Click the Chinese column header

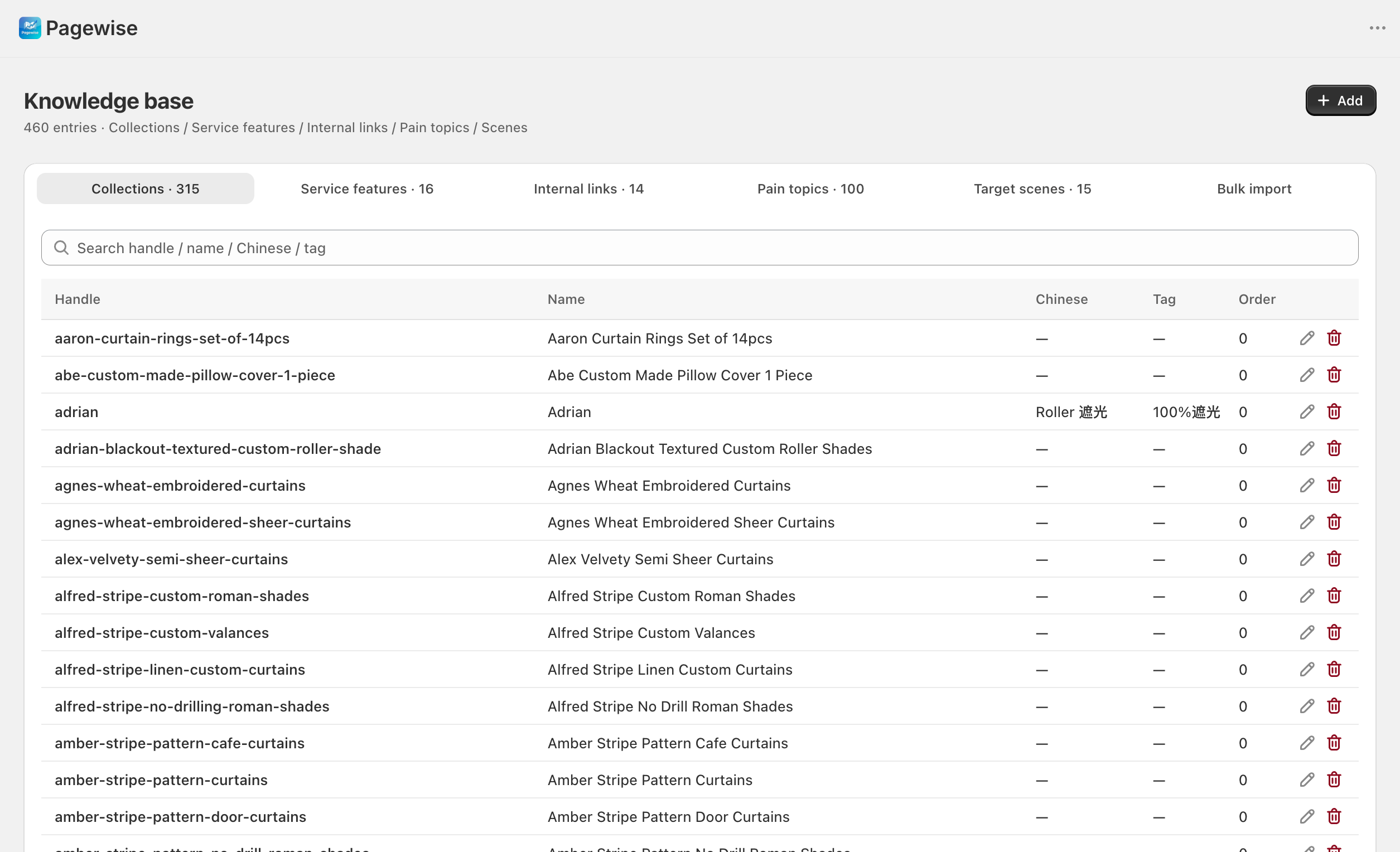pyautogui.click(x=1061, y=299)
